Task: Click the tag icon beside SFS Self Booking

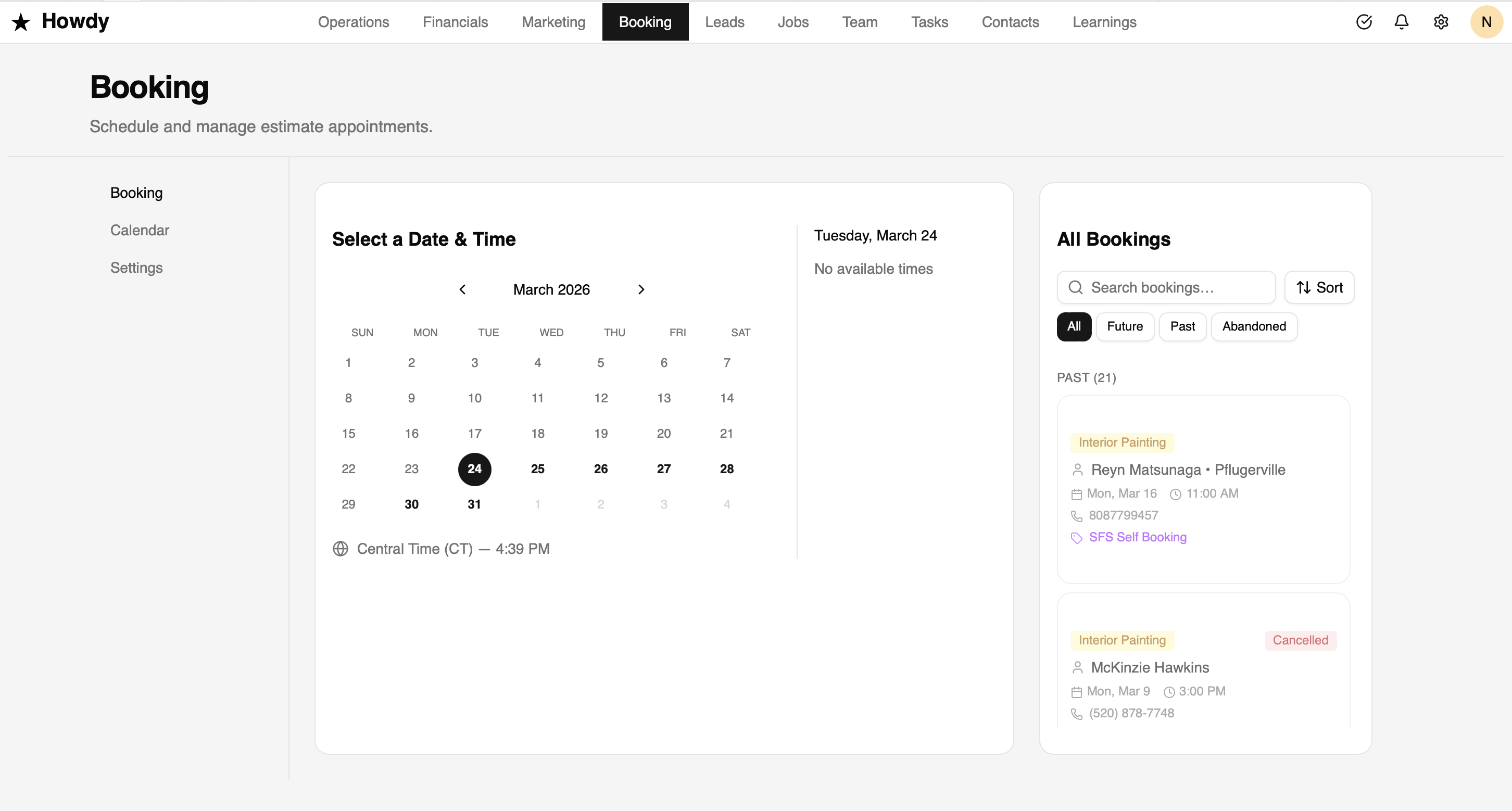Action: click(x=1077, y=538)
